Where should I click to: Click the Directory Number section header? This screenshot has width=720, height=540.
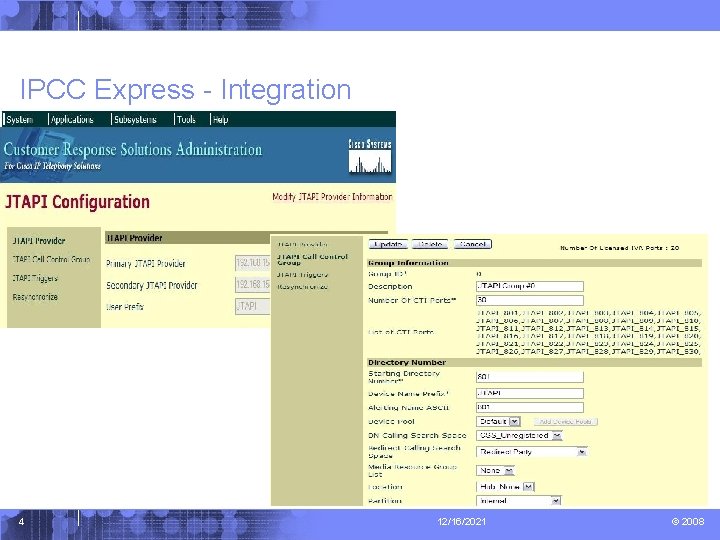[x=534, y=362]
